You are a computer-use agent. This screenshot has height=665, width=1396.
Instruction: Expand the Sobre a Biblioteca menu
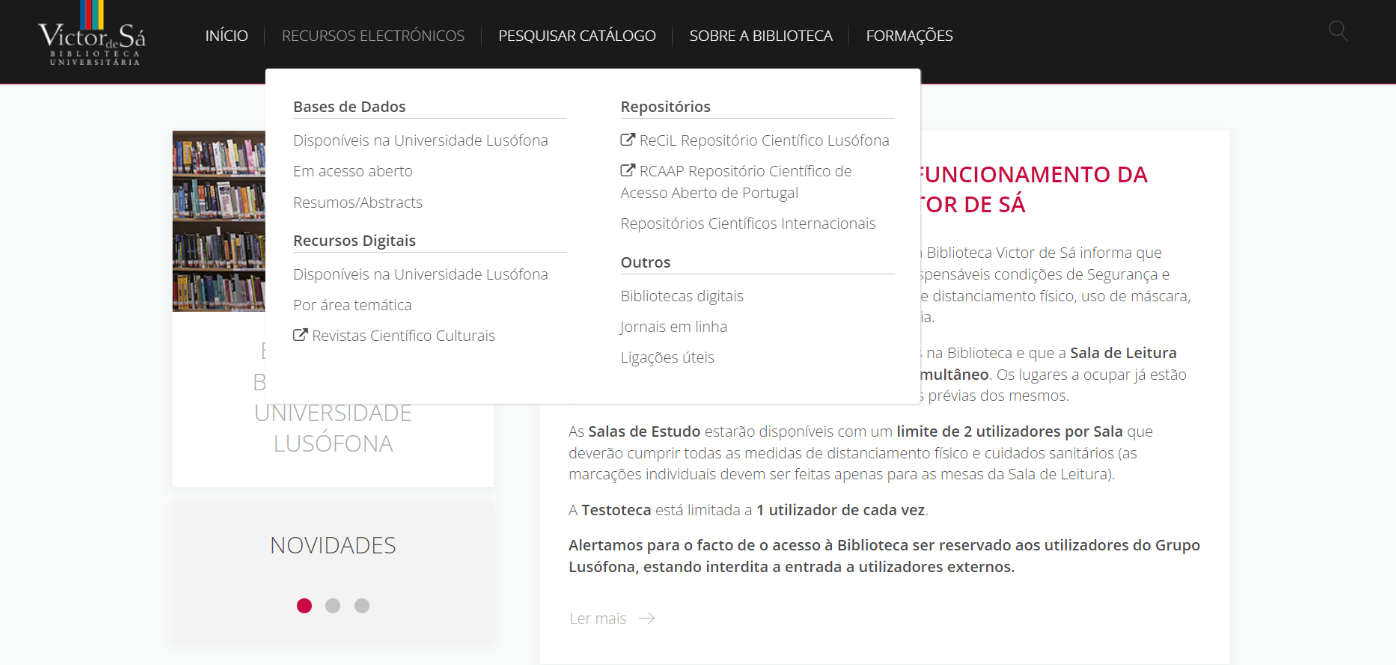(x=760, y=36)
